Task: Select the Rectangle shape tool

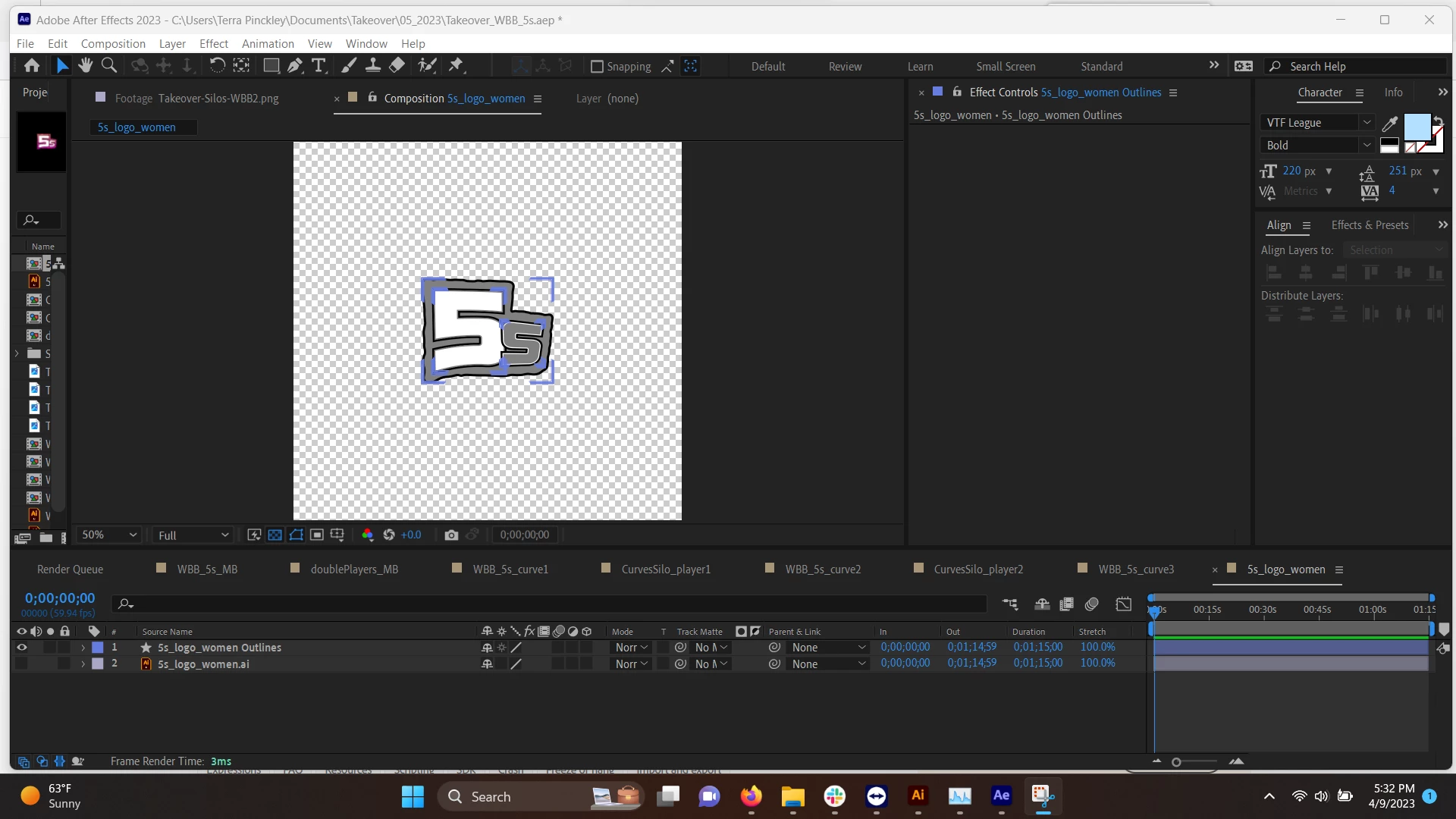Action: point(271,66)
